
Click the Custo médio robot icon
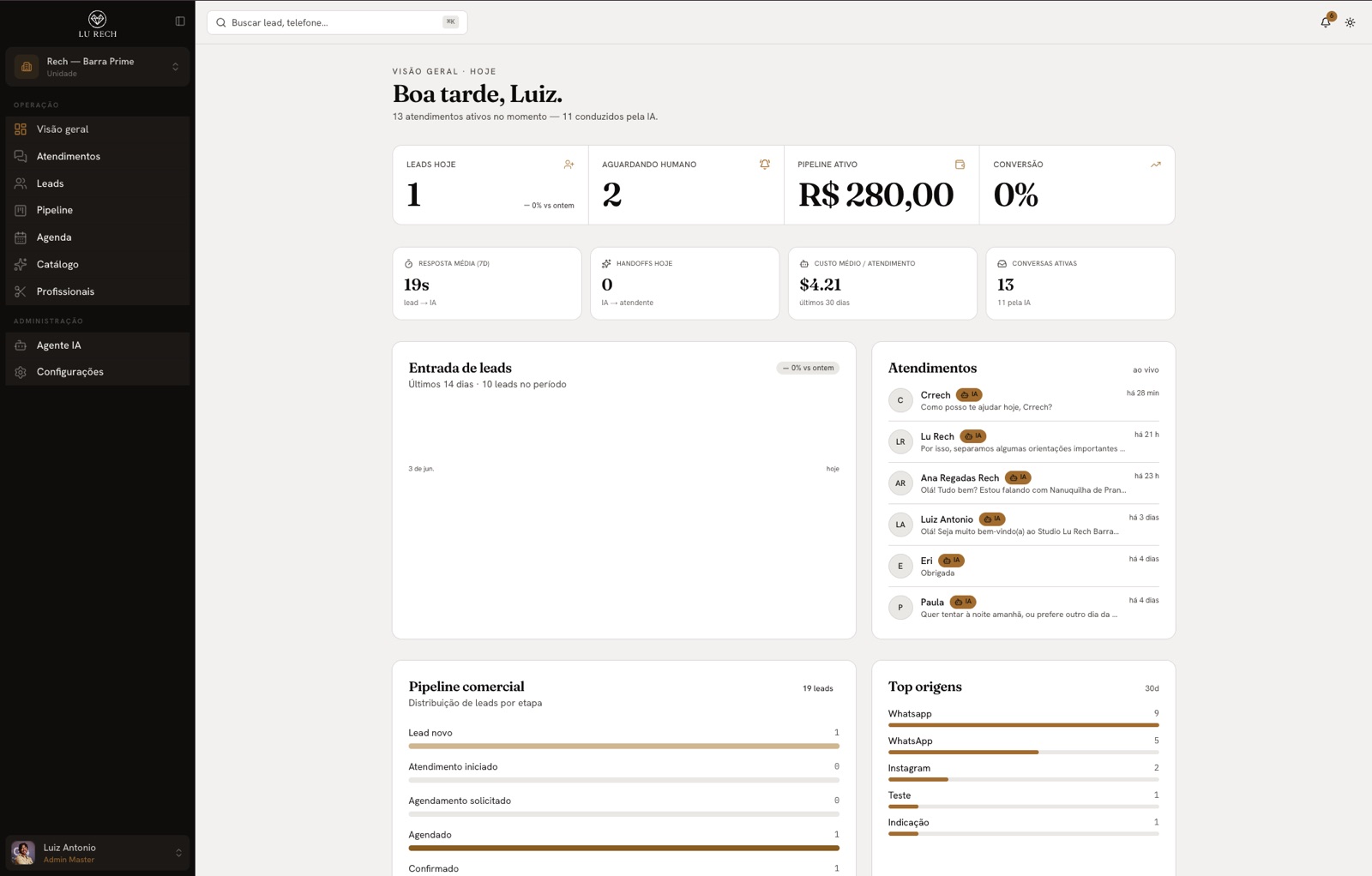tap(804, 264)
